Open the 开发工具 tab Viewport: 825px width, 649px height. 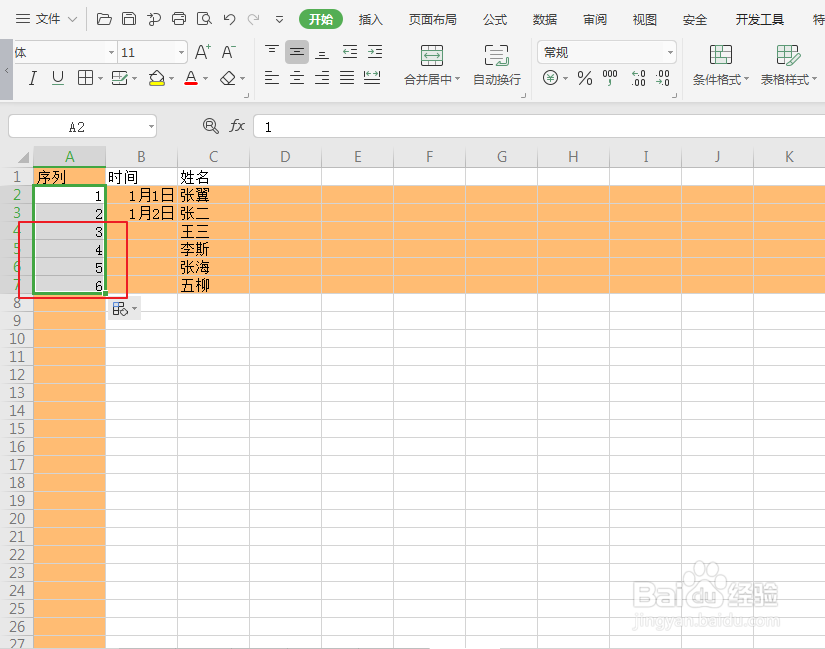pos(759,20)
